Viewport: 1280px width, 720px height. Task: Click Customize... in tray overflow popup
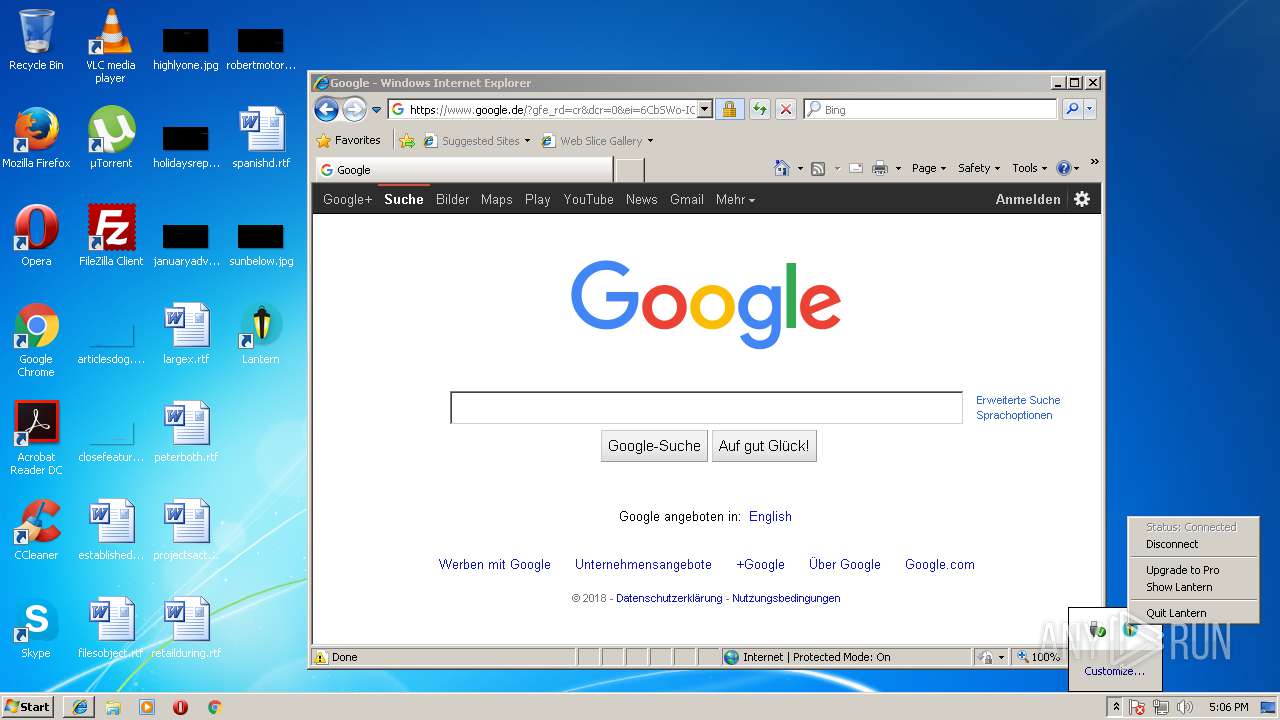click(1114, 671)
